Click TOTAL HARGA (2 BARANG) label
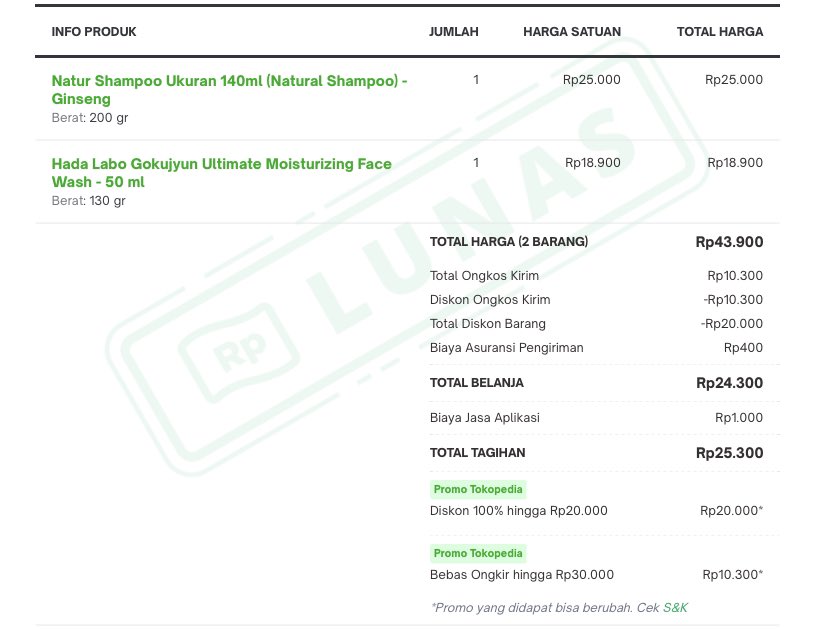 (509, 242)
